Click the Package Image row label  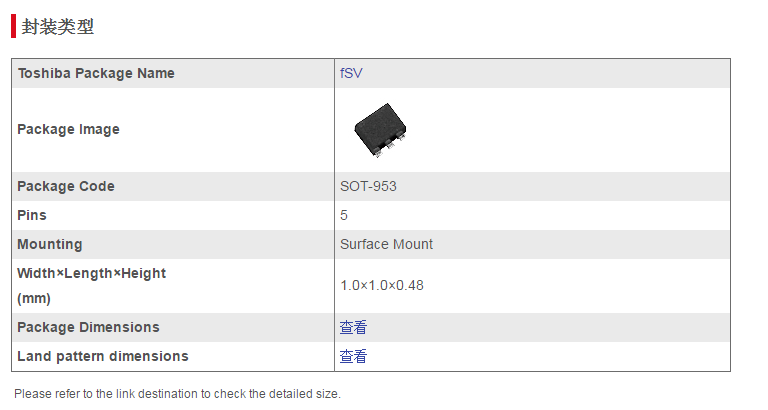click(68, 129)
